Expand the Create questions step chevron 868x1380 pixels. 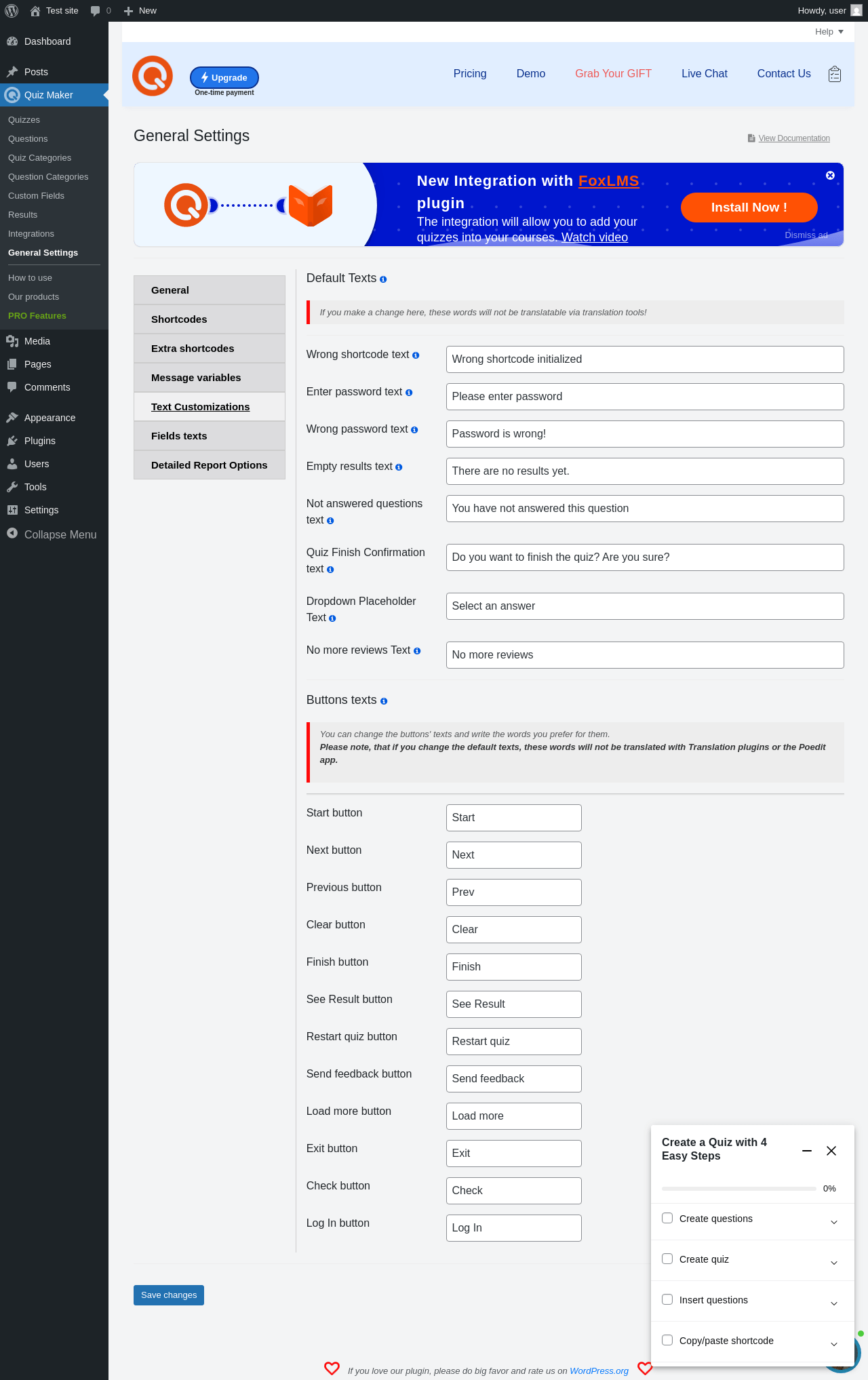834,1222
